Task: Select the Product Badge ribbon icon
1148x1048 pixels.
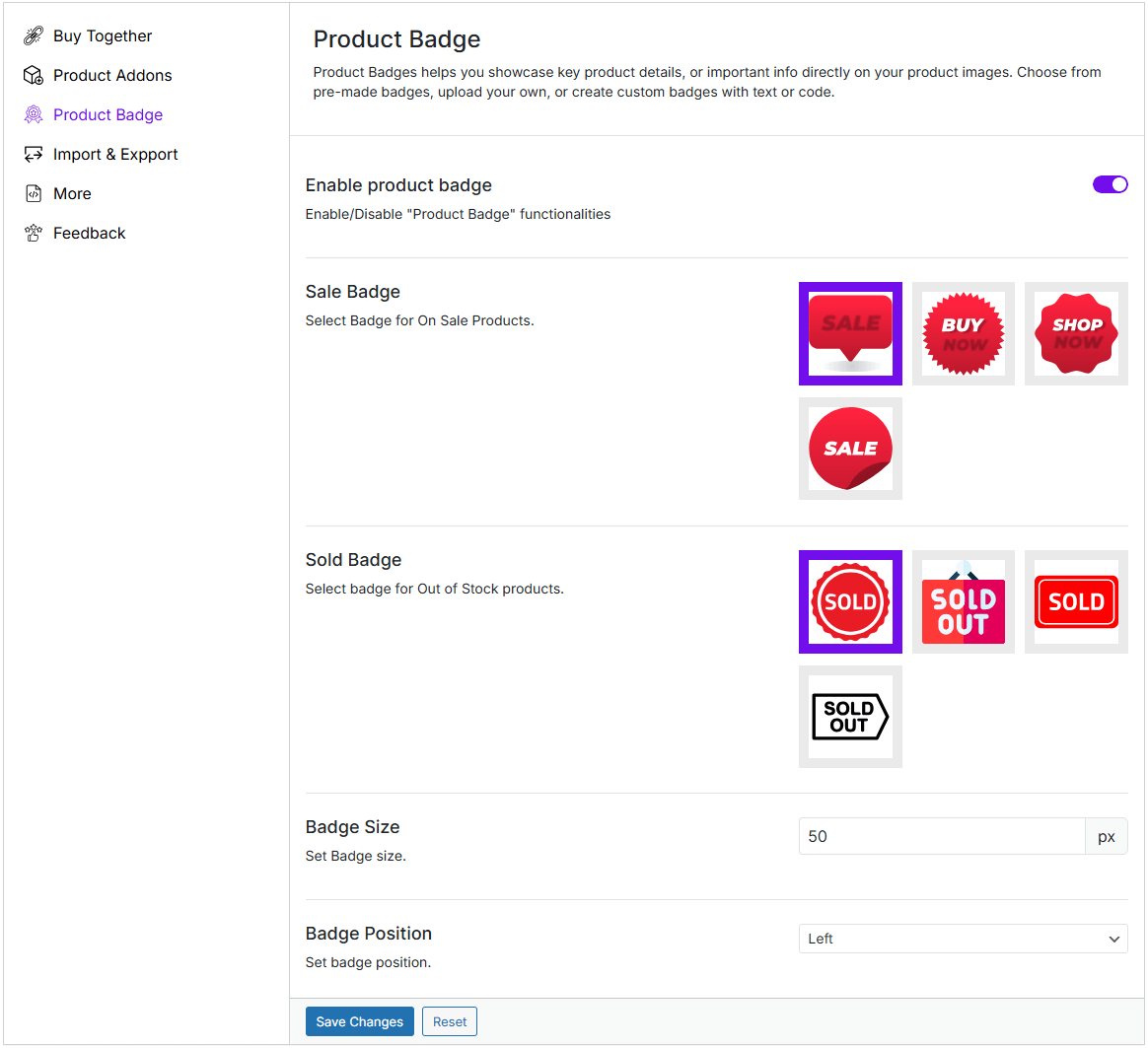Action: click(32, 114)
